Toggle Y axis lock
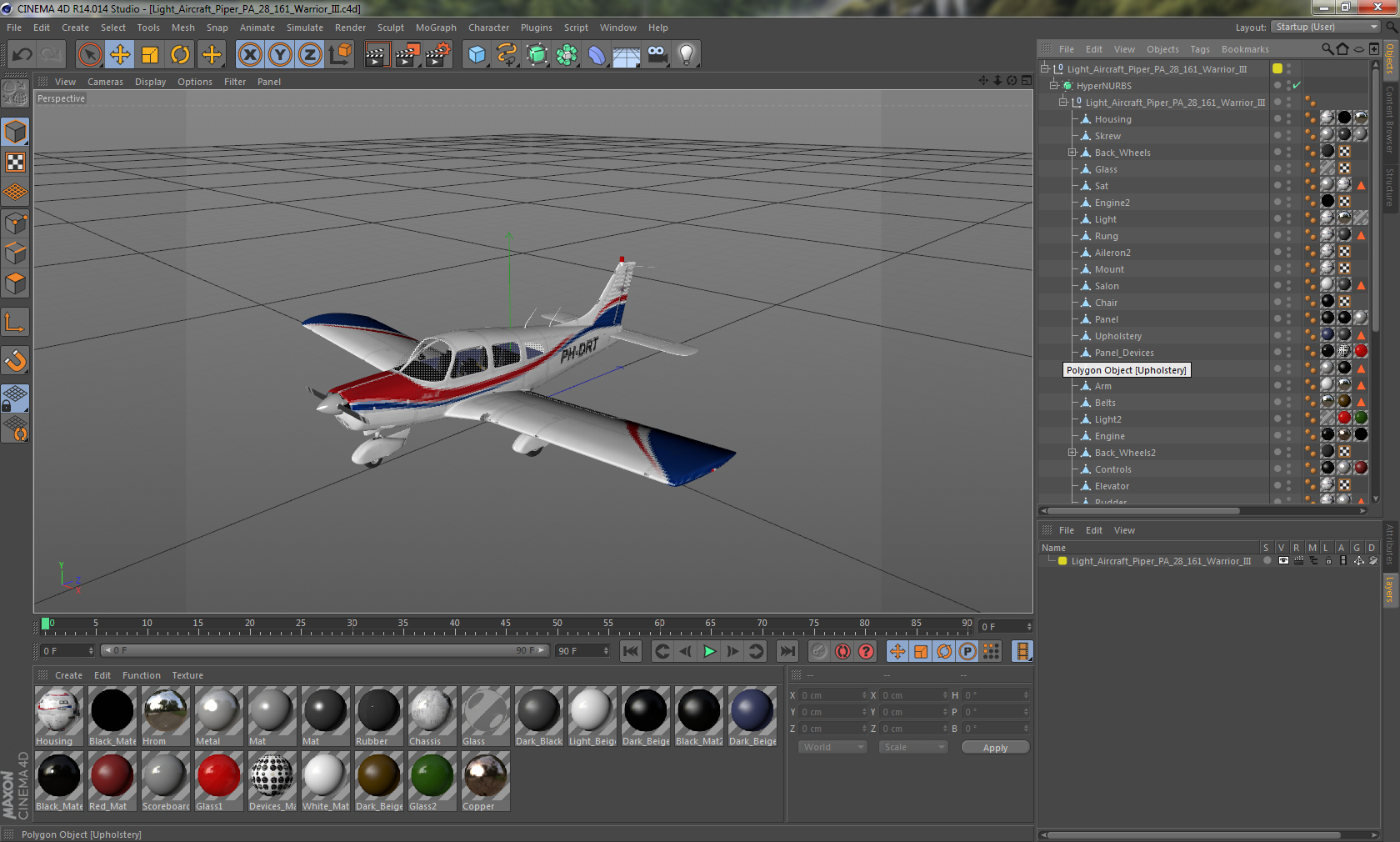The width and height of the screenshot is (1400, 842). 280,55
